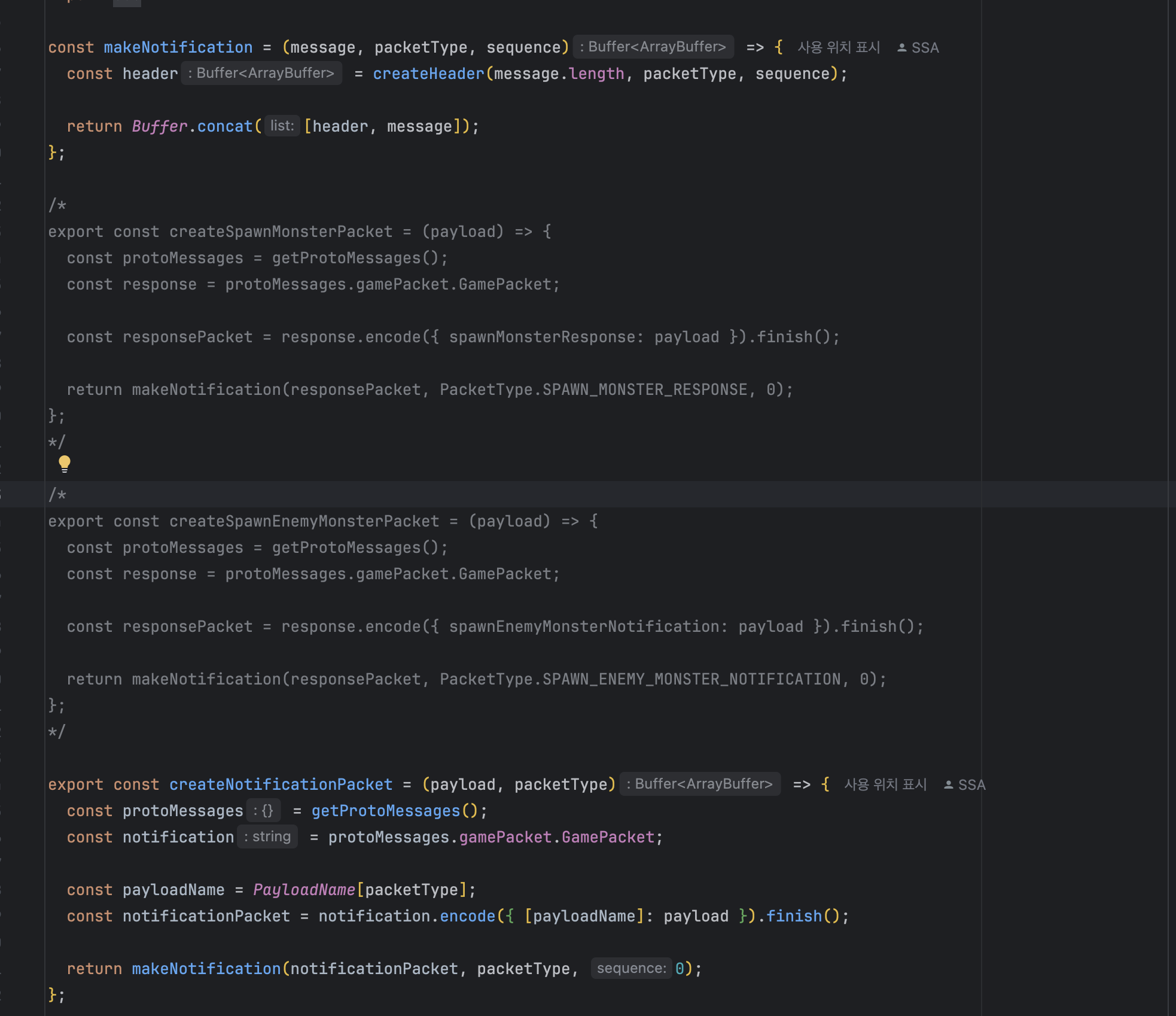Click makeNotification name in its const declaration
This screenshot has height=1016, width=1176.
pos(178,47)
